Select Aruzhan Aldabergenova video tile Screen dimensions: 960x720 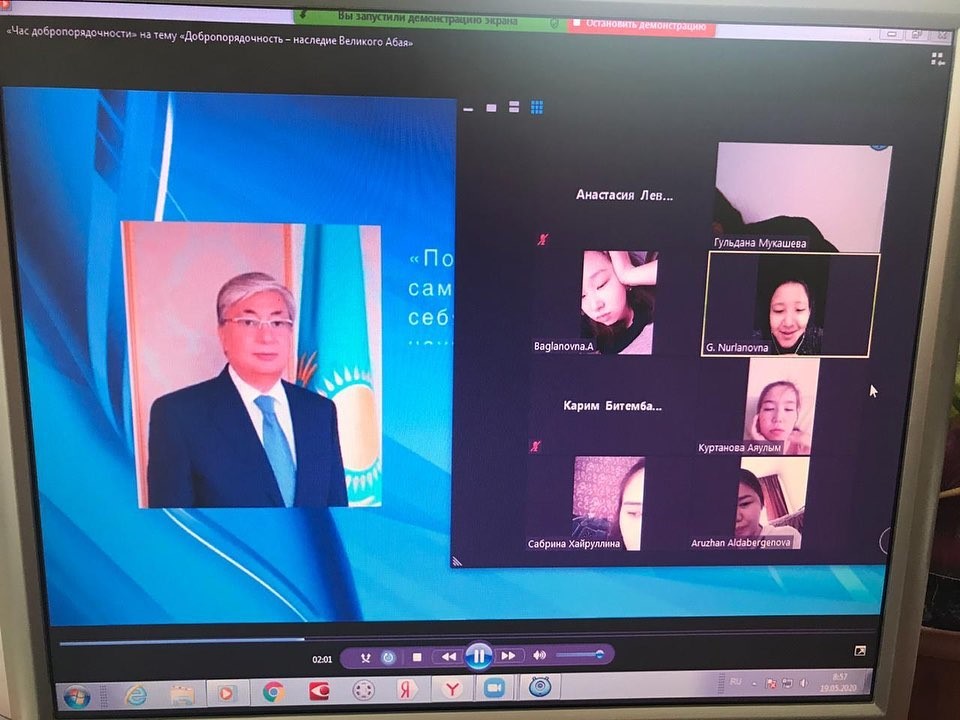[x=770, y=503]
